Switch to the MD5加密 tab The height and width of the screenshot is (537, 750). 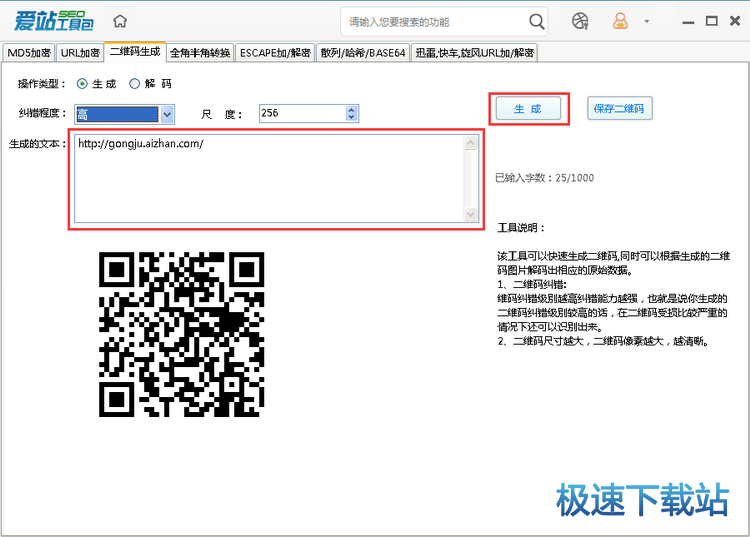click(x=29, y=53)
